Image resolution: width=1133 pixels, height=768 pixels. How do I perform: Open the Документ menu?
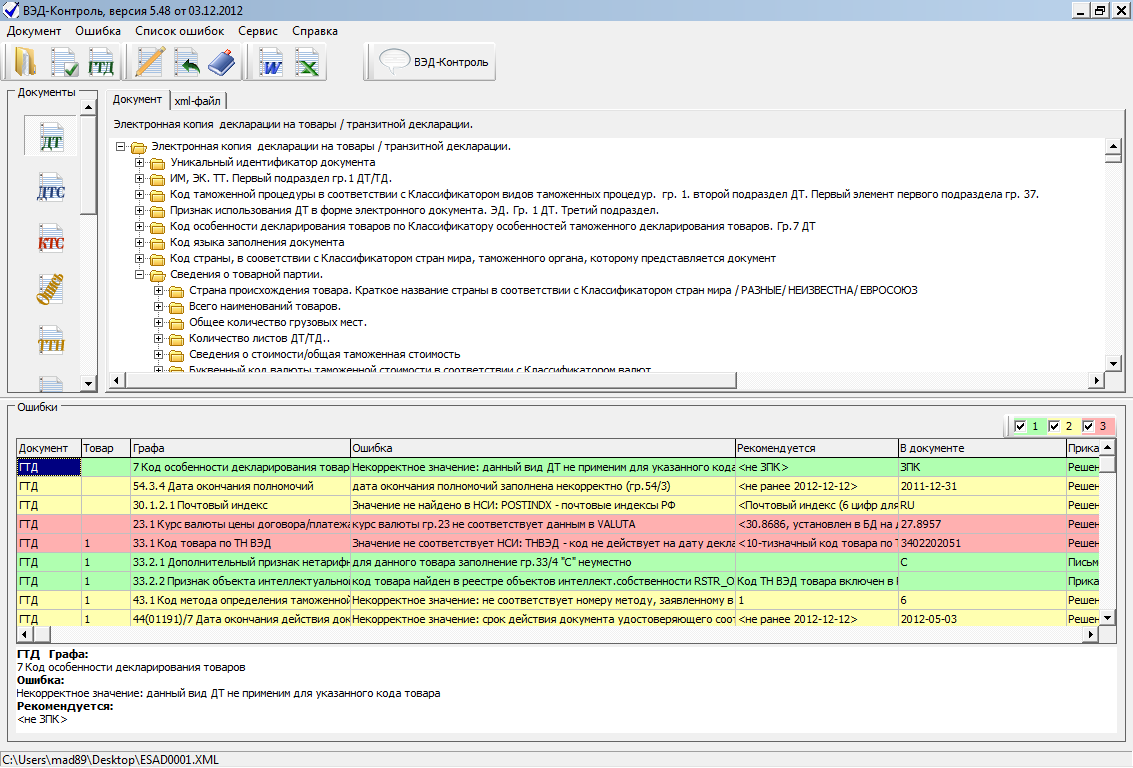(34, 31)
